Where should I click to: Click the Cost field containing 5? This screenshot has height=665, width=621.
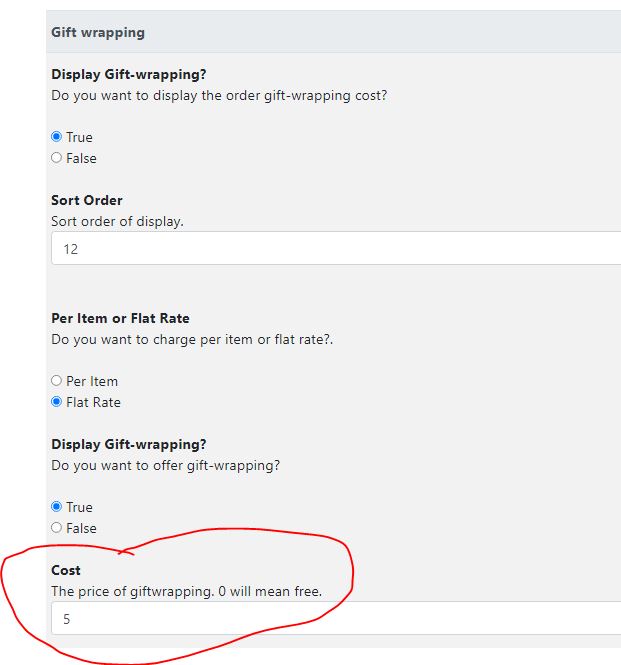(x=336, y=618)
